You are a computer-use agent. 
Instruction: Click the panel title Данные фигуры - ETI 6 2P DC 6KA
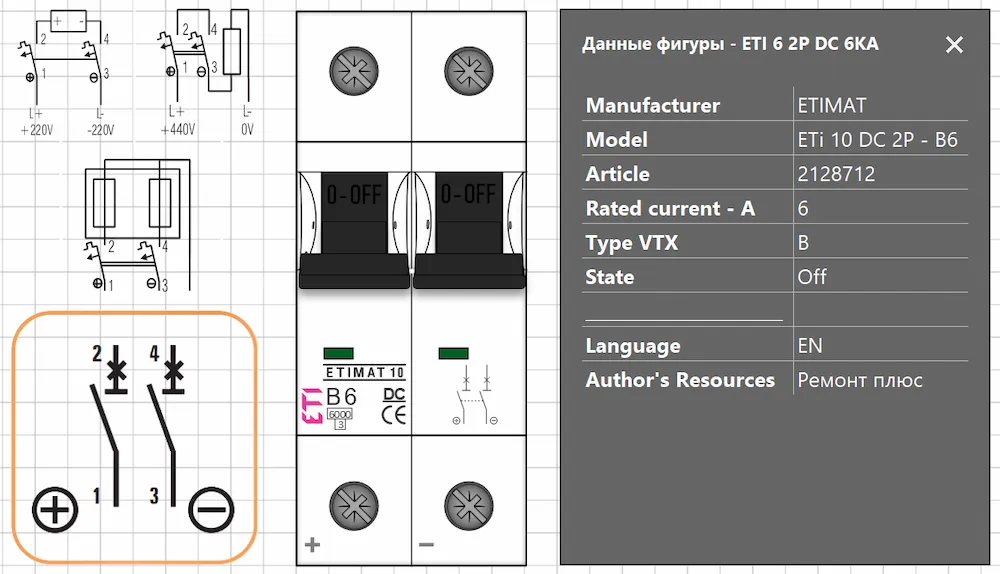click(730, 44)
